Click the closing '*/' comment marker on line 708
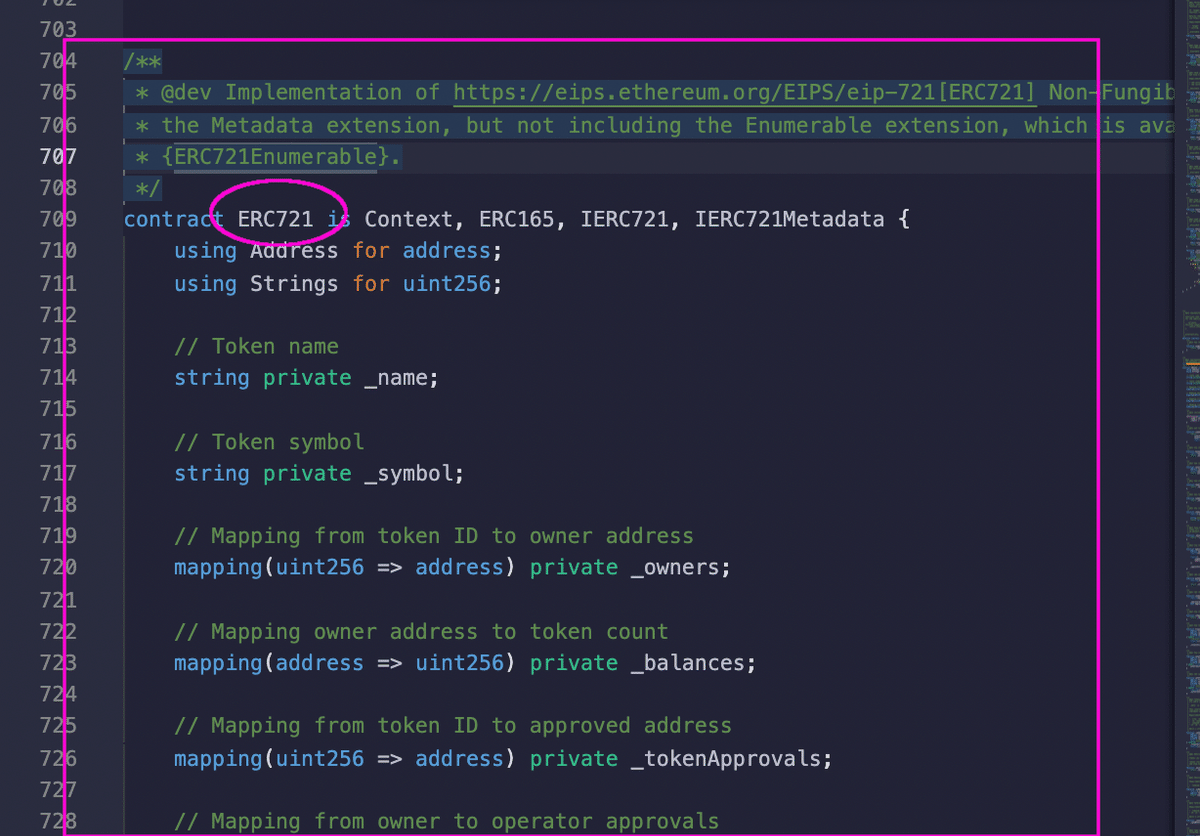The height and width of the screenshot is (836, 1200). (148, 188)
